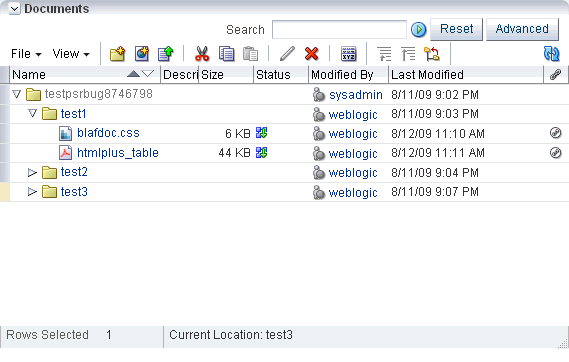
Task: Click the link column header icon
Action: coord(556,74)
